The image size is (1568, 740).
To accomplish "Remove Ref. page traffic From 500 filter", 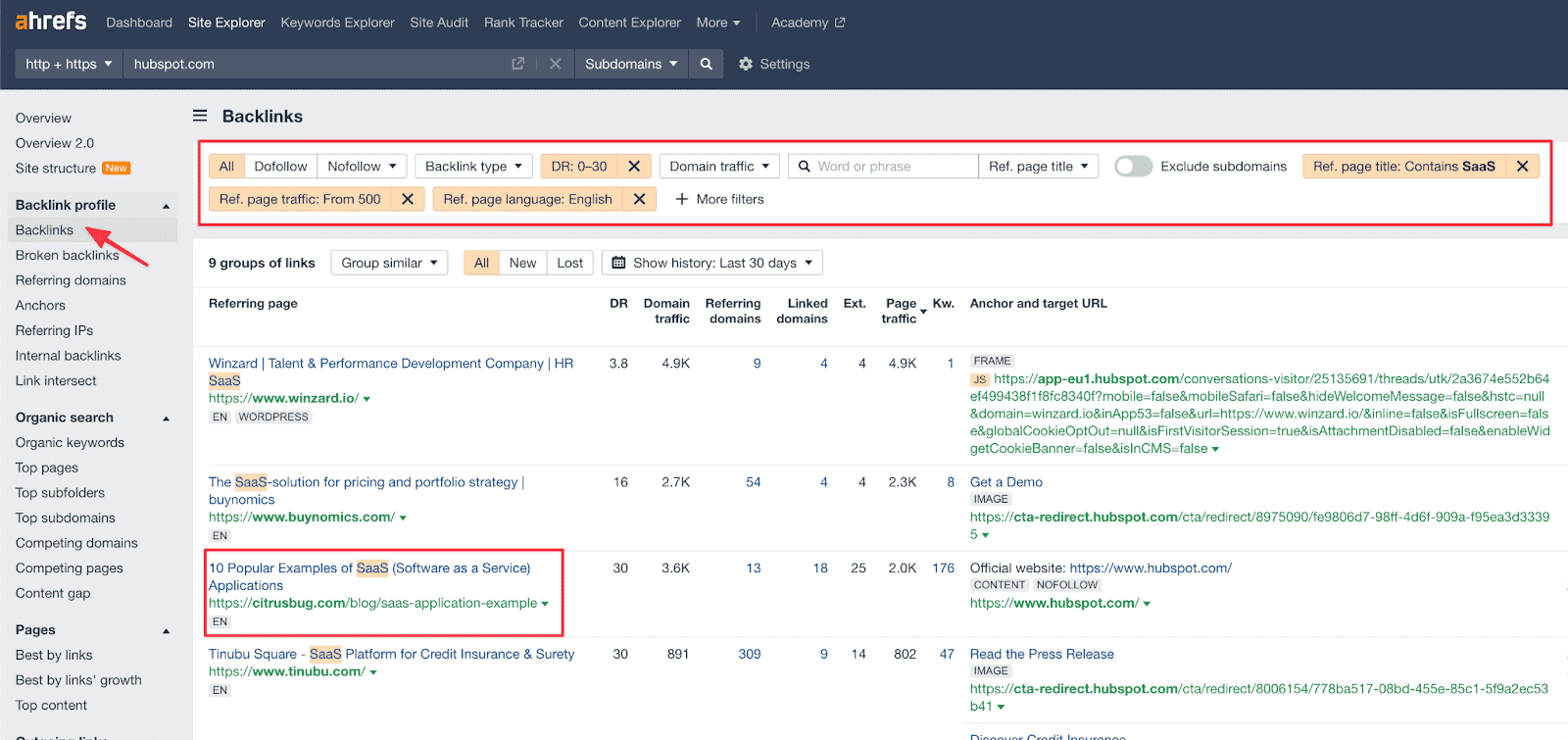I will pyautogui.click(x=408, y=199).
